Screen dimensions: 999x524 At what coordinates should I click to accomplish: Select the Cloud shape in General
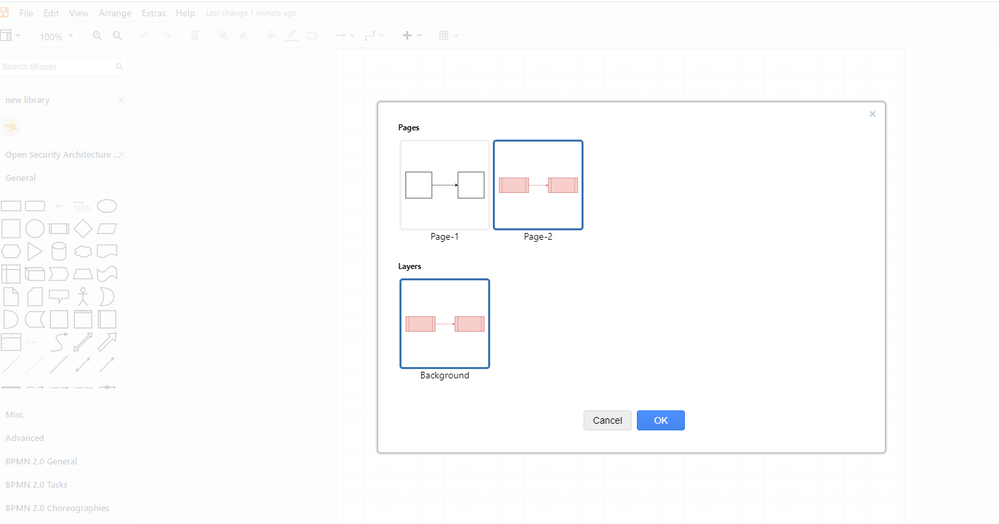click(x=83, y=251)
